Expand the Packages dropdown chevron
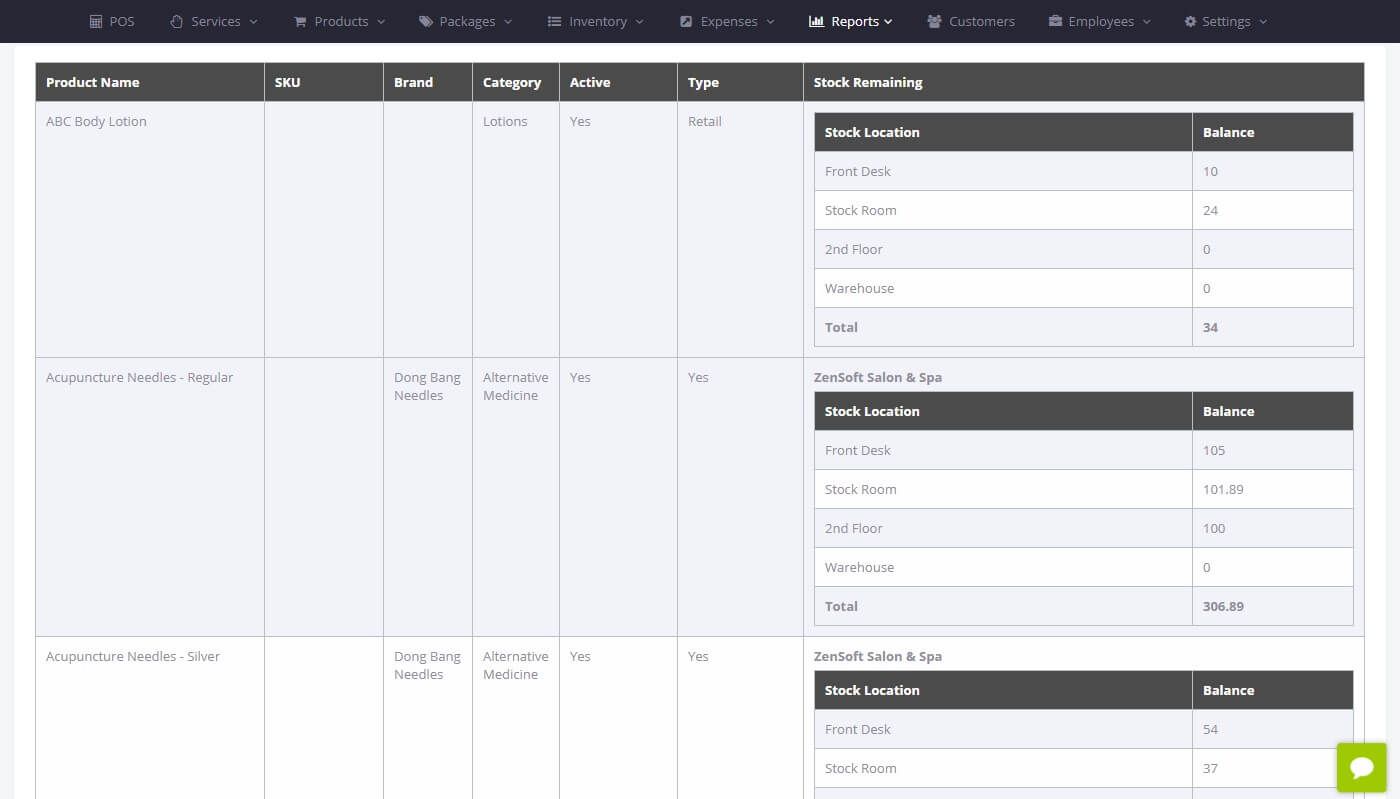 508,22
